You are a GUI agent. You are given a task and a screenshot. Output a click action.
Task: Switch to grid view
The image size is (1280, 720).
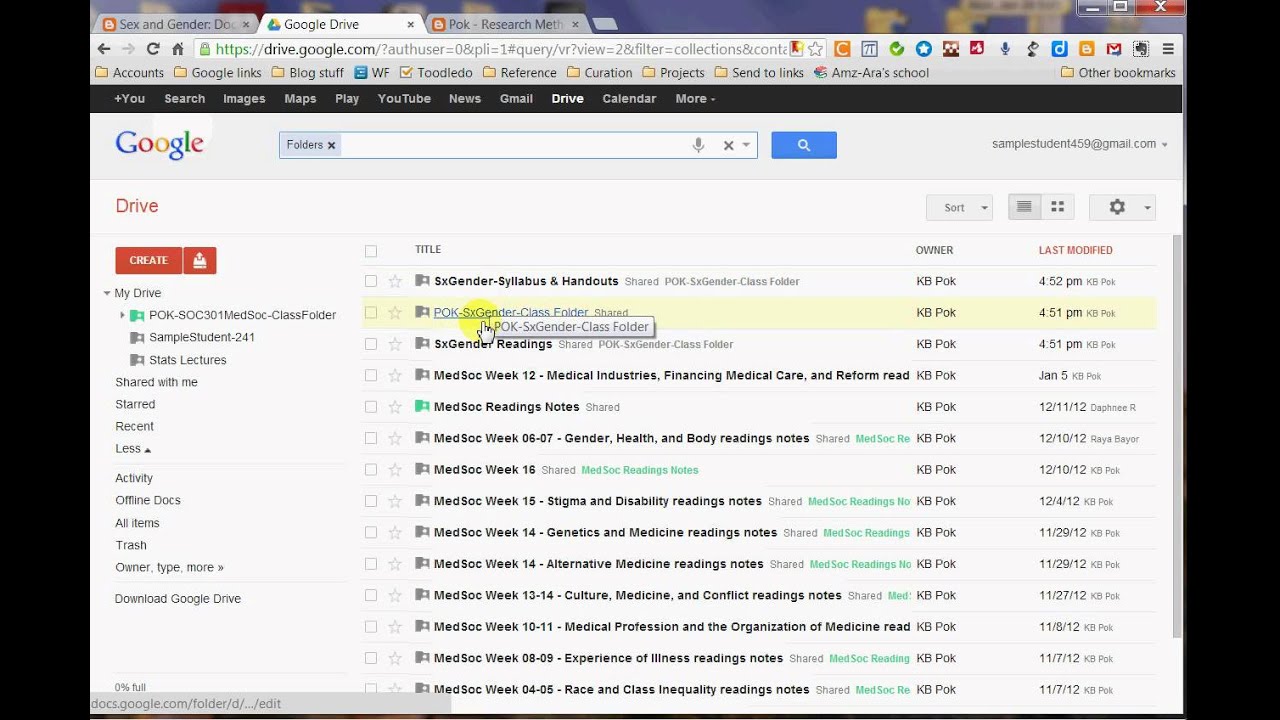pos(1057,207)
